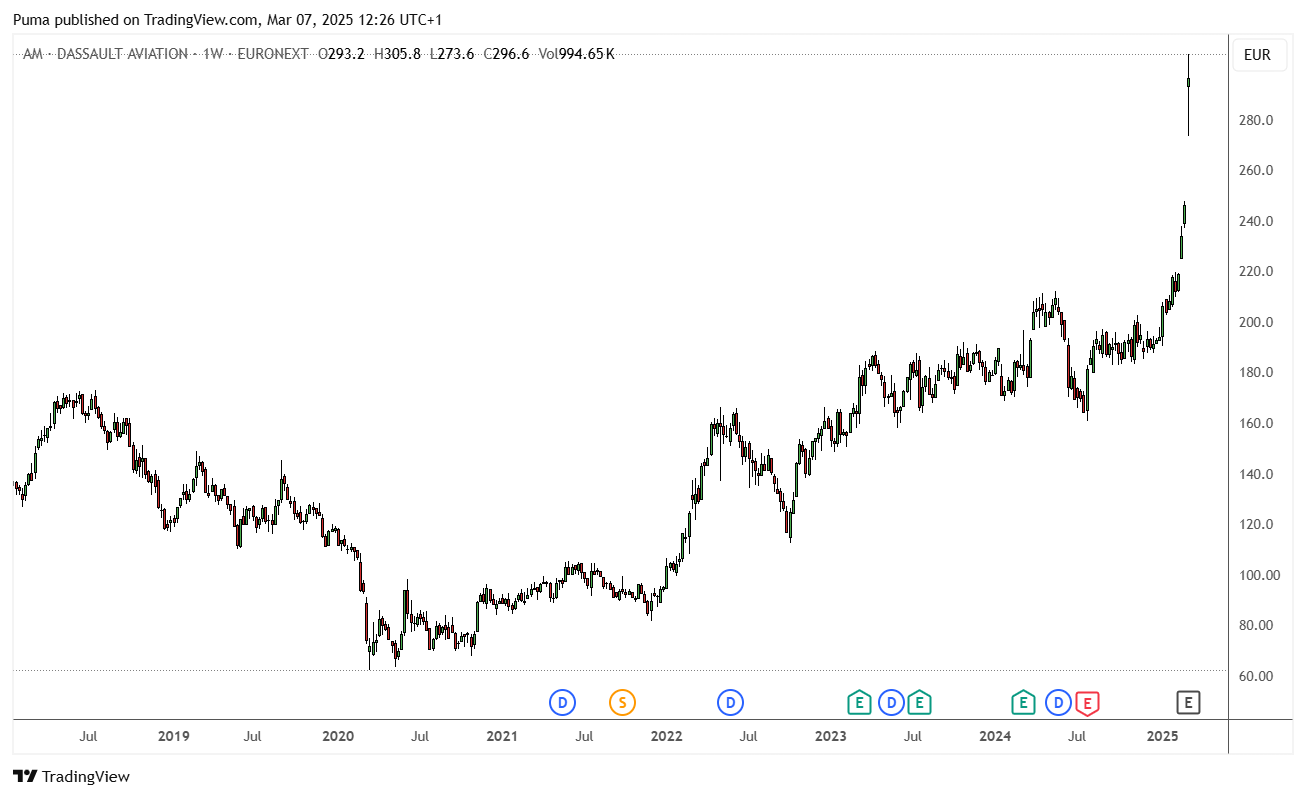Click the 60.00 price axis label
The height and width of the screenshot is (798, 1306).
(x=1256, y=676)
